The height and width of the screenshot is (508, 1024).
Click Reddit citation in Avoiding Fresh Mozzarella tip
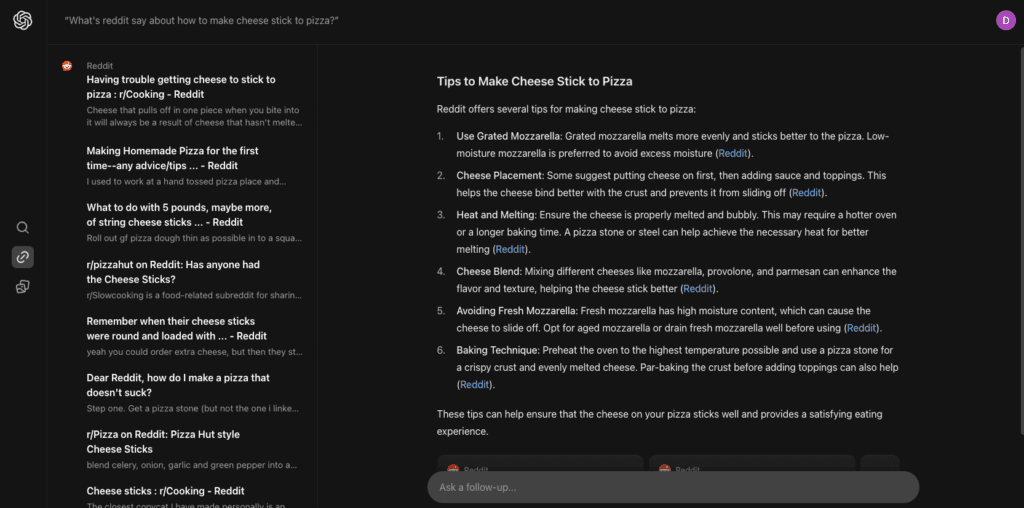pyautogui.click(x=862, y=328)
